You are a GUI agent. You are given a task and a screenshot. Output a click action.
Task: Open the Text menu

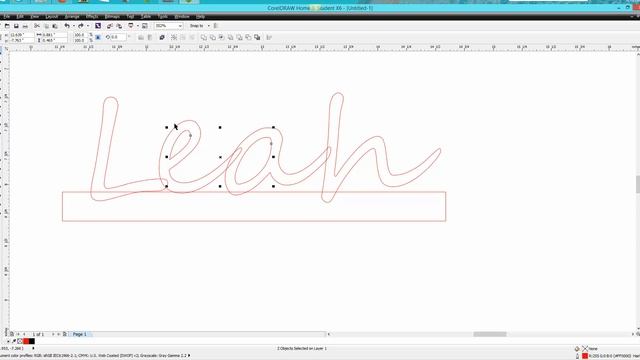[x=130, y=17]
